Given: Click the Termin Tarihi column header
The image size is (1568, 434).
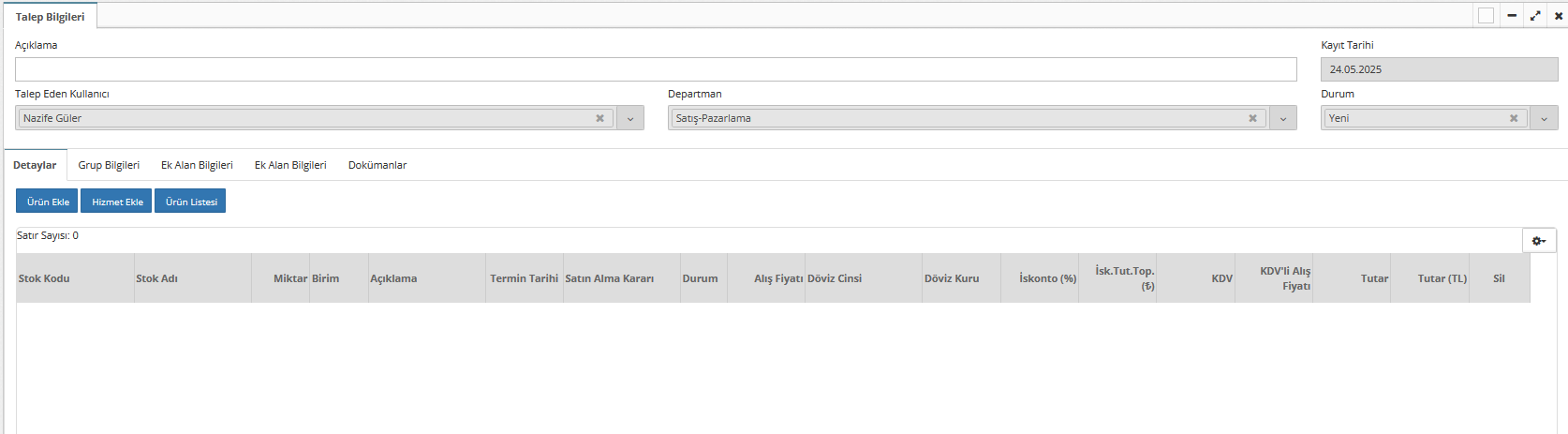Looking at the screenshot, I should [x=524, y=278].
